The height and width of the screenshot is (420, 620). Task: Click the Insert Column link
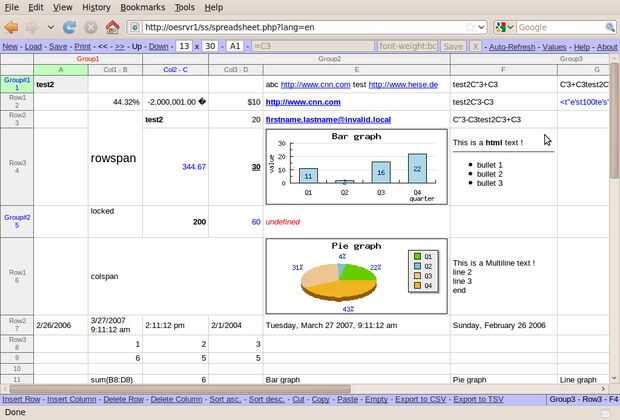[72, 399]
